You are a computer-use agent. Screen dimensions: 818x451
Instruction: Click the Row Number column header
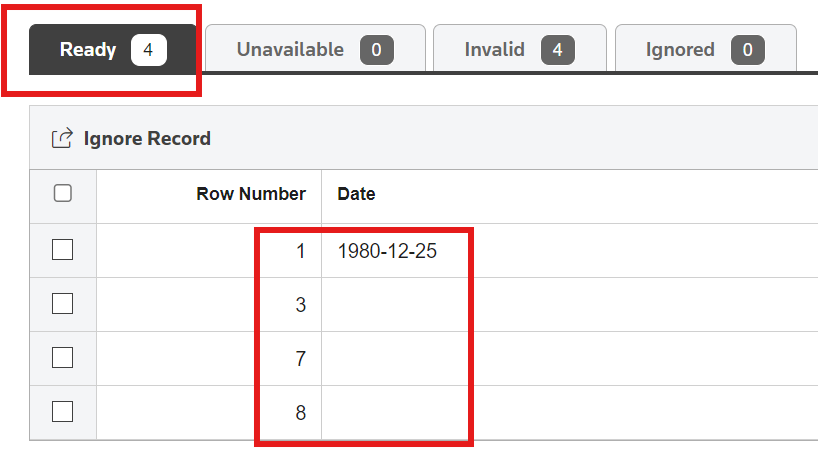click(x=251, y=194)
